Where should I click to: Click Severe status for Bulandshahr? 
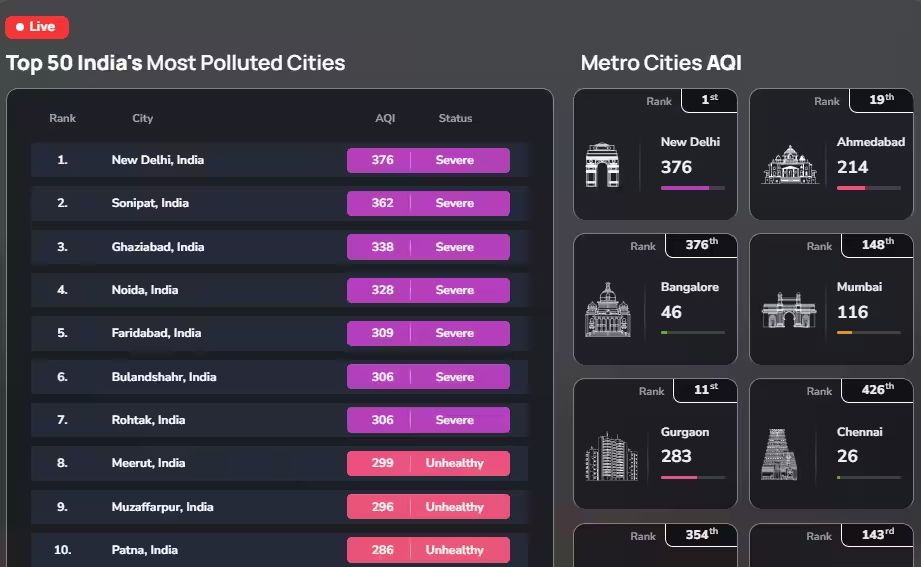pyautogui.click(x=455, y=377)
